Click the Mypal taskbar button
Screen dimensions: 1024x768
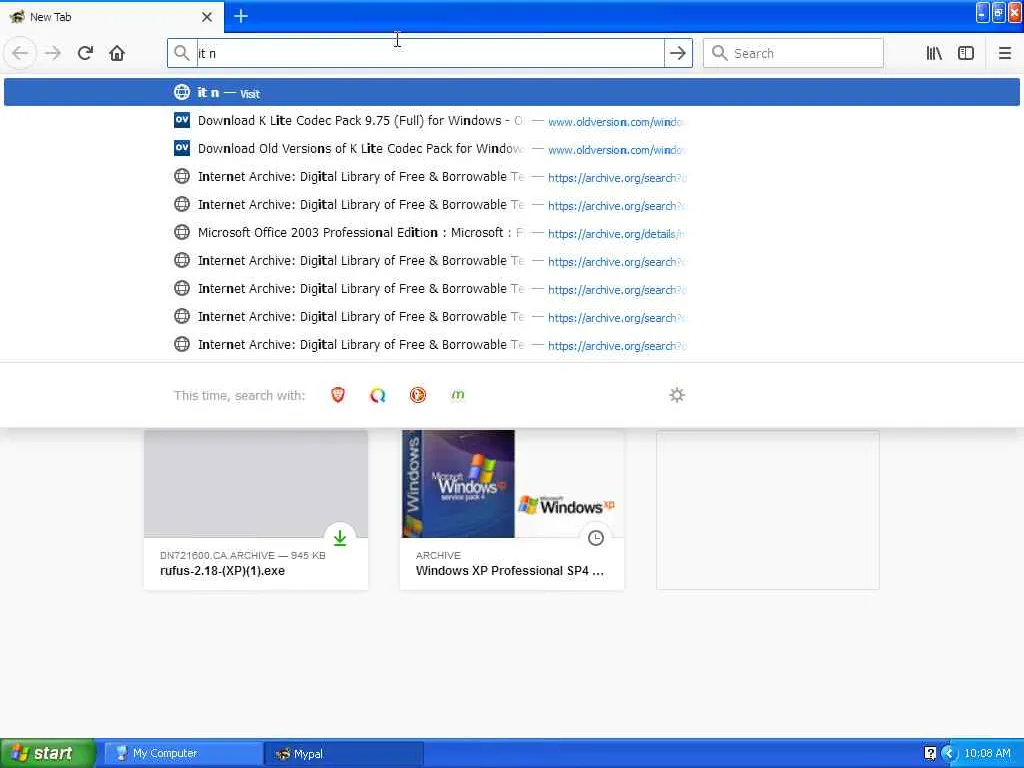(x=344, y=753)
